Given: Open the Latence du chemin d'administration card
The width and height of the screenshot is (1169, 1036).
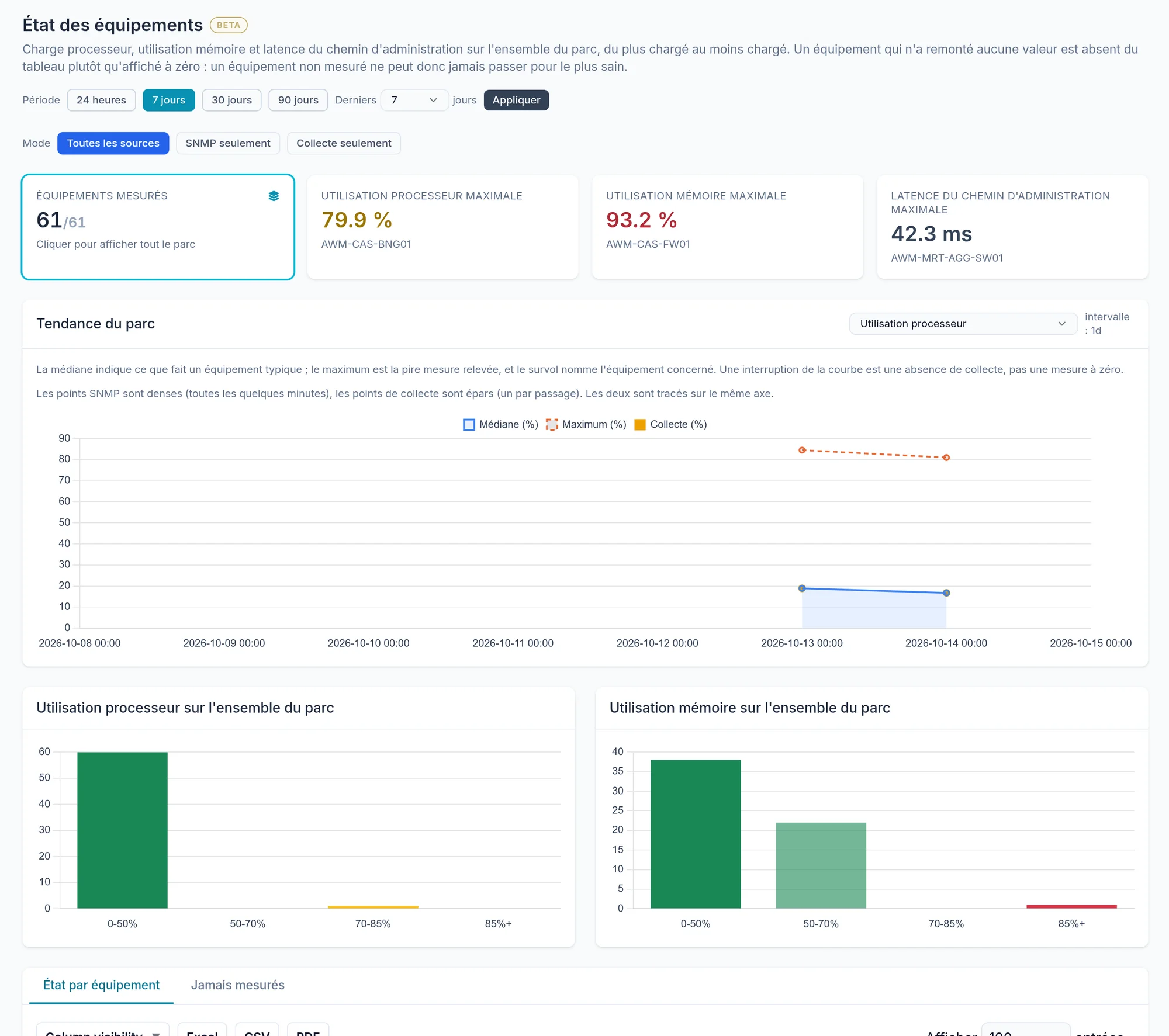Looking at the screenshot, I should (1012, 227).
